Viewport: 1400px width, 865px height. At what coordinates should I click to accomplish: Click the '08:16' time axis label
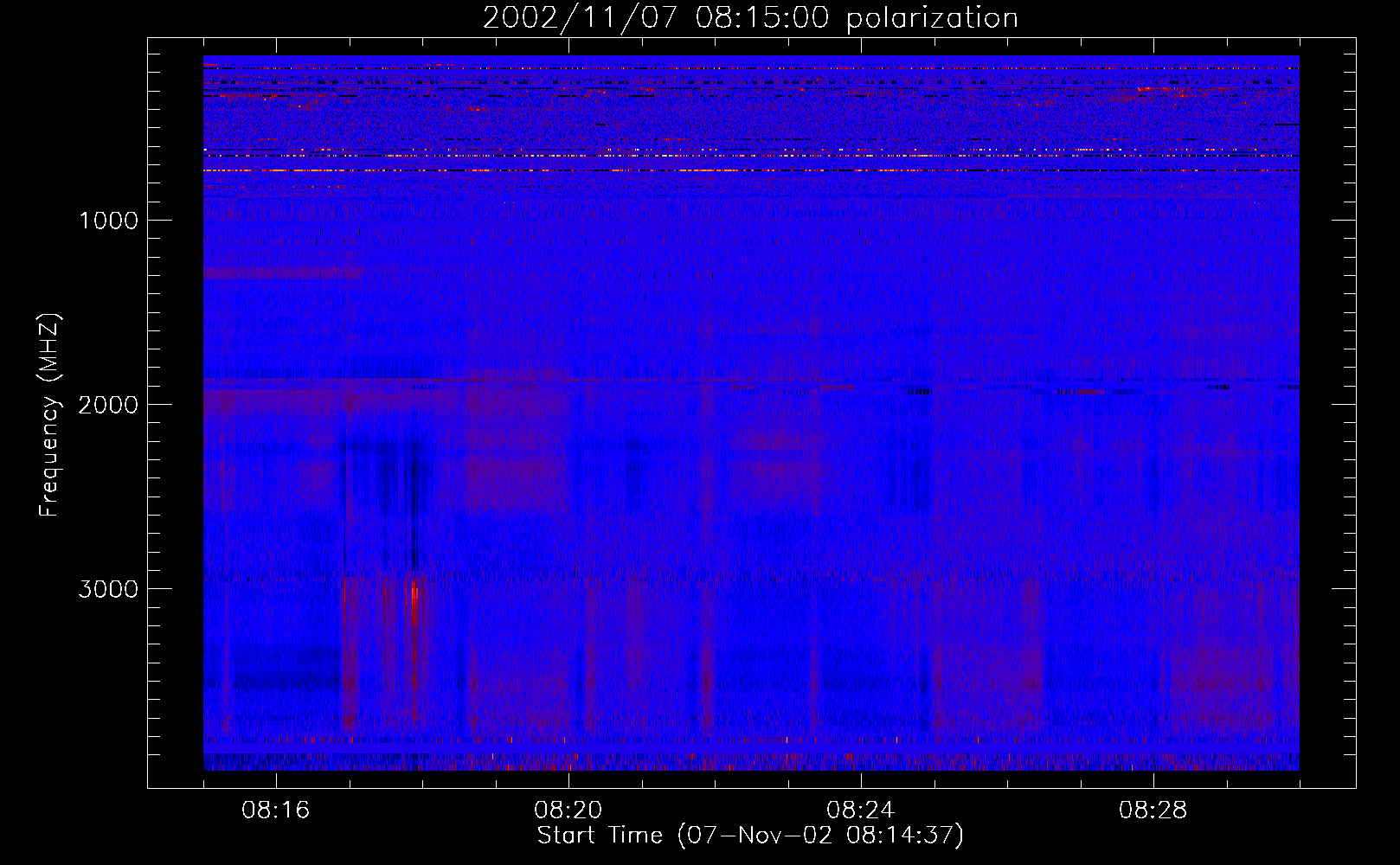coord(276,811)
